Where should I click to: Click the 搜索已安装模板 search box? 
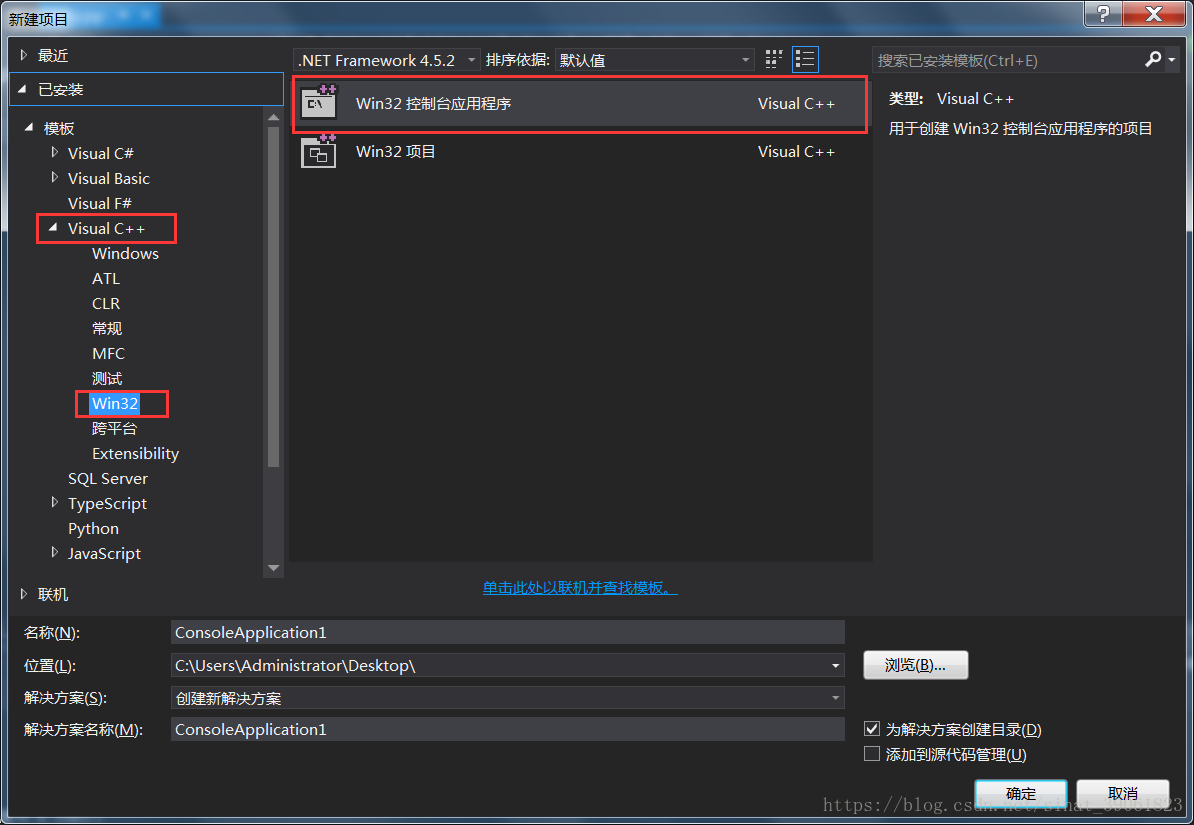point(1008,59)
